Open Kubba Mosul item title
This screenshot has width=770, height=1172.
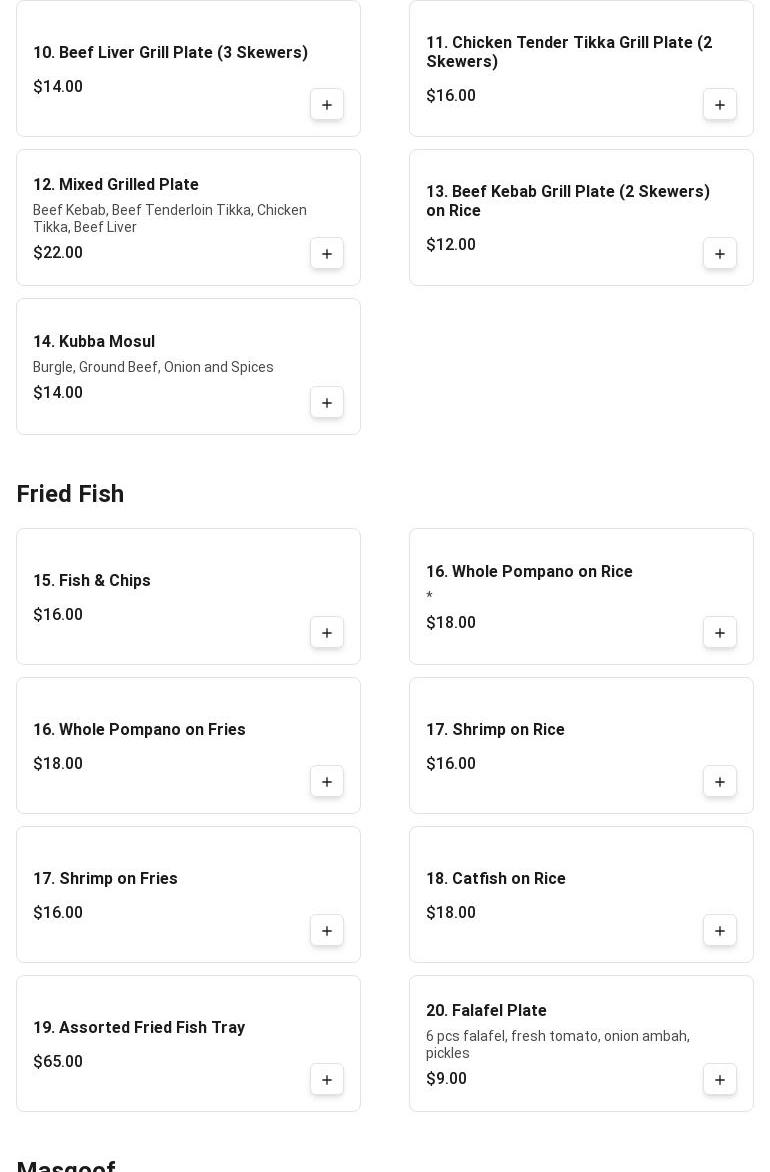point(94,342)
